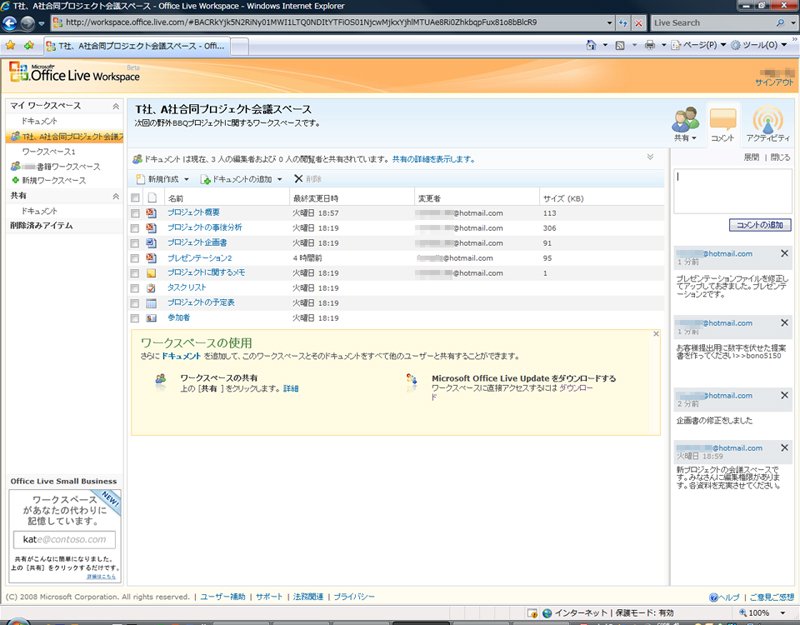Click the RSS feeds icon in command bar
The width and height of the screenshot is (800, 625).
coord(620,45)
